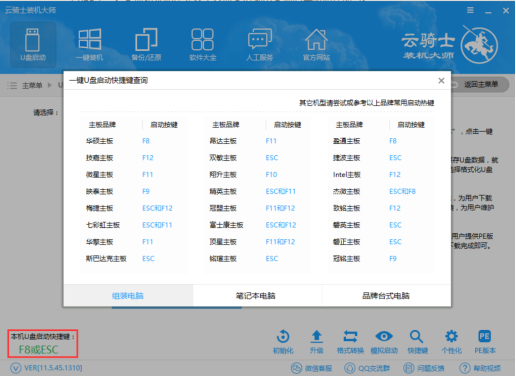The width and height of the screenshot is (516, 376).
Task: Click the dialog title 一键U盘启动快捷键查询
Action: [108, 80]
